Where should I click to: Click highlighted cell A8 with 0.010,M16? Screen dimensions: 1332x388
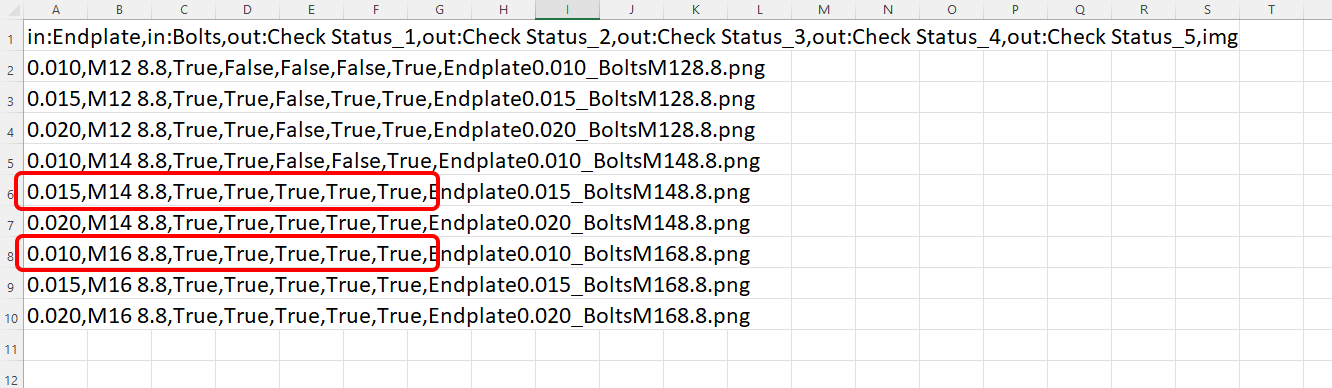55,254
